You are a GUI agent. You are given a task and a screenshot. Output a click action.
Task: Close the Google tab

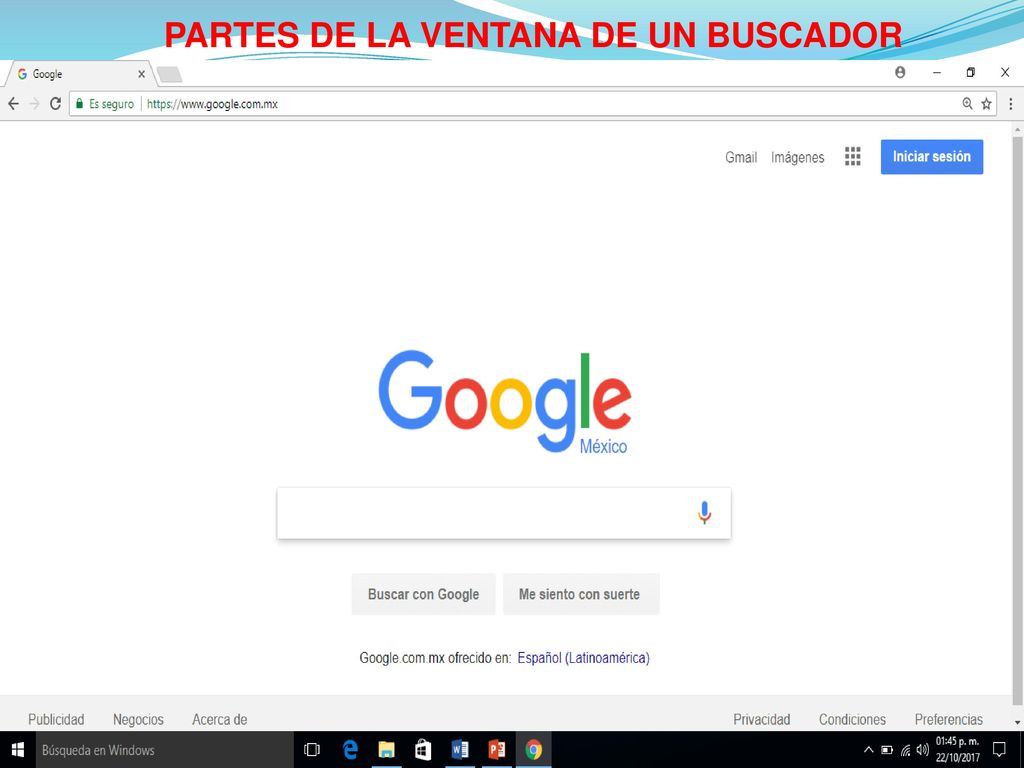(x=141, y=74)
